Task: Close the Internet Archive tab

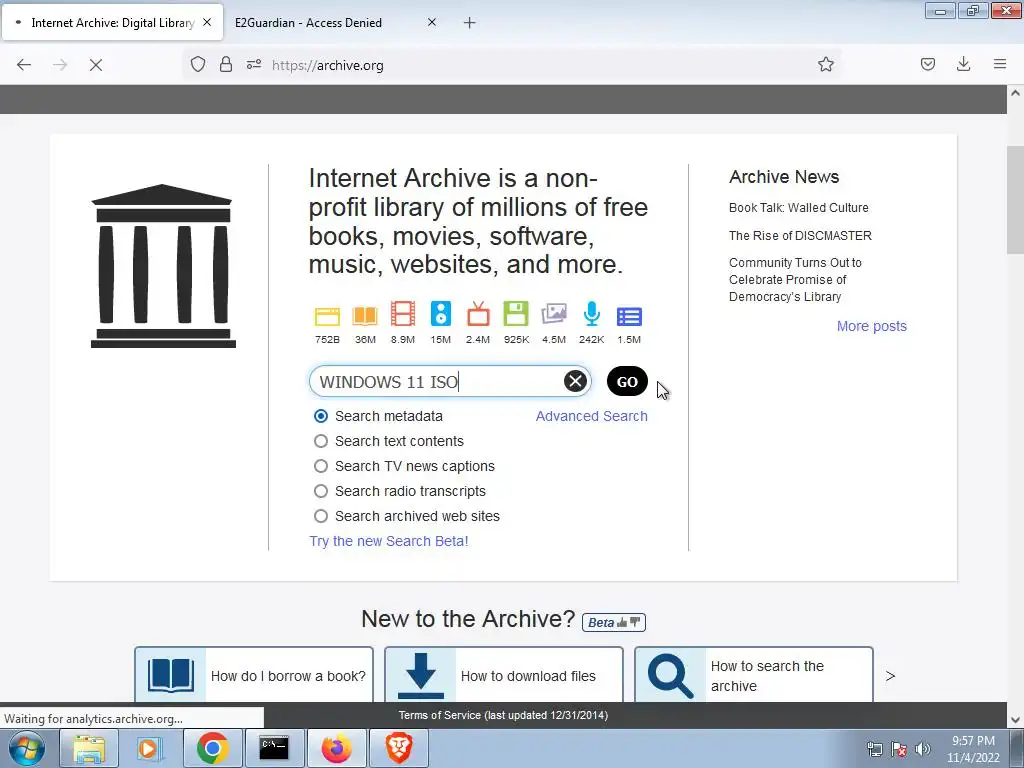Action: point(207,22)
